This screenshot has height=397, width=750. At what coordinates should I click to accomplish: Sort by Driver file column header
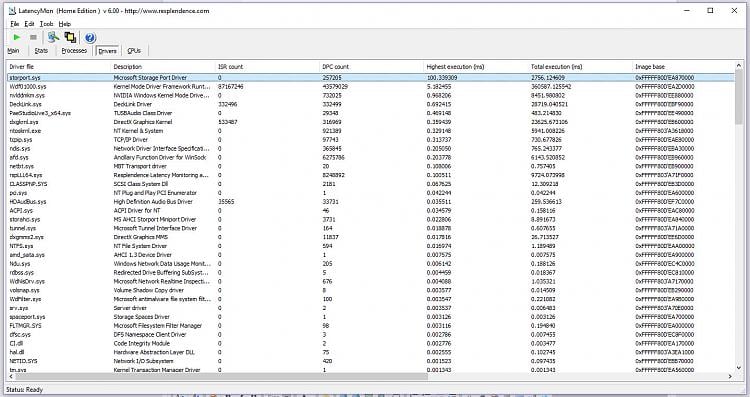(58, 66)
